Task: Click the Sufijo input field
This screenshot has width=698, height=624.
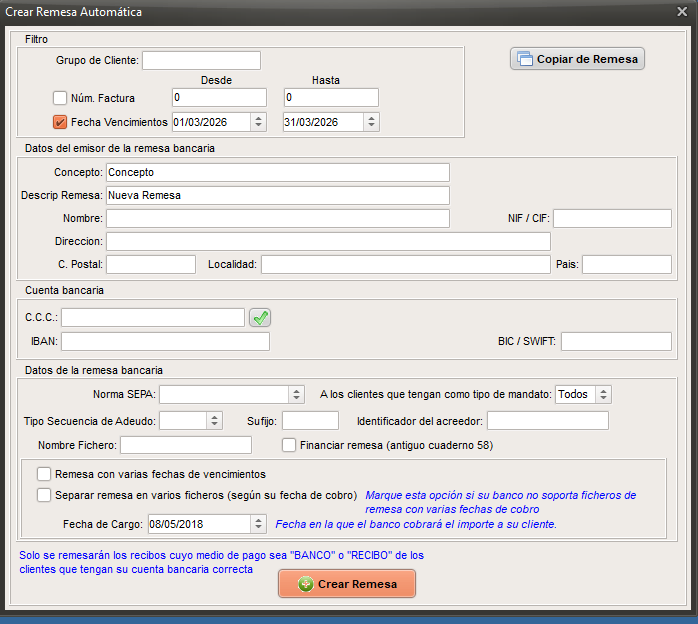Action: click(x=310, y=421)
